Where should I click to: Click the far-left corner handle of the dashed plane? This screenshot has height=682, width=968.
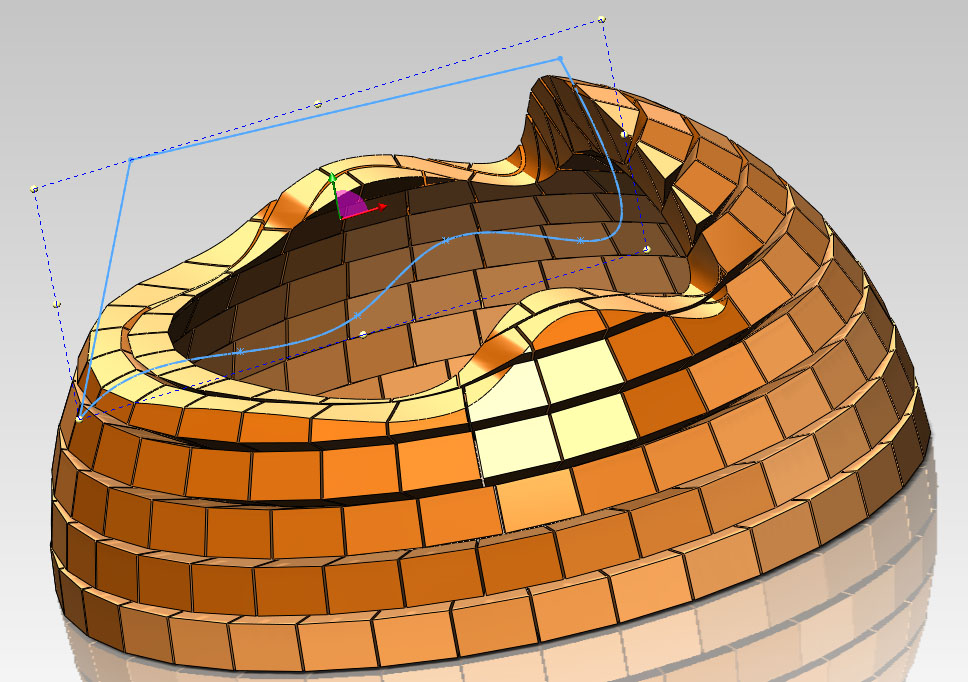[x=35, y=188]
